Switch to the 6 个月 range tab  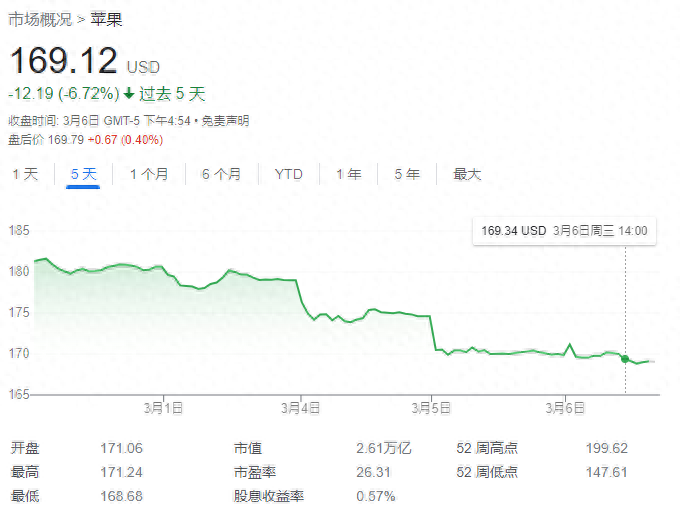[x=221, y=174]
